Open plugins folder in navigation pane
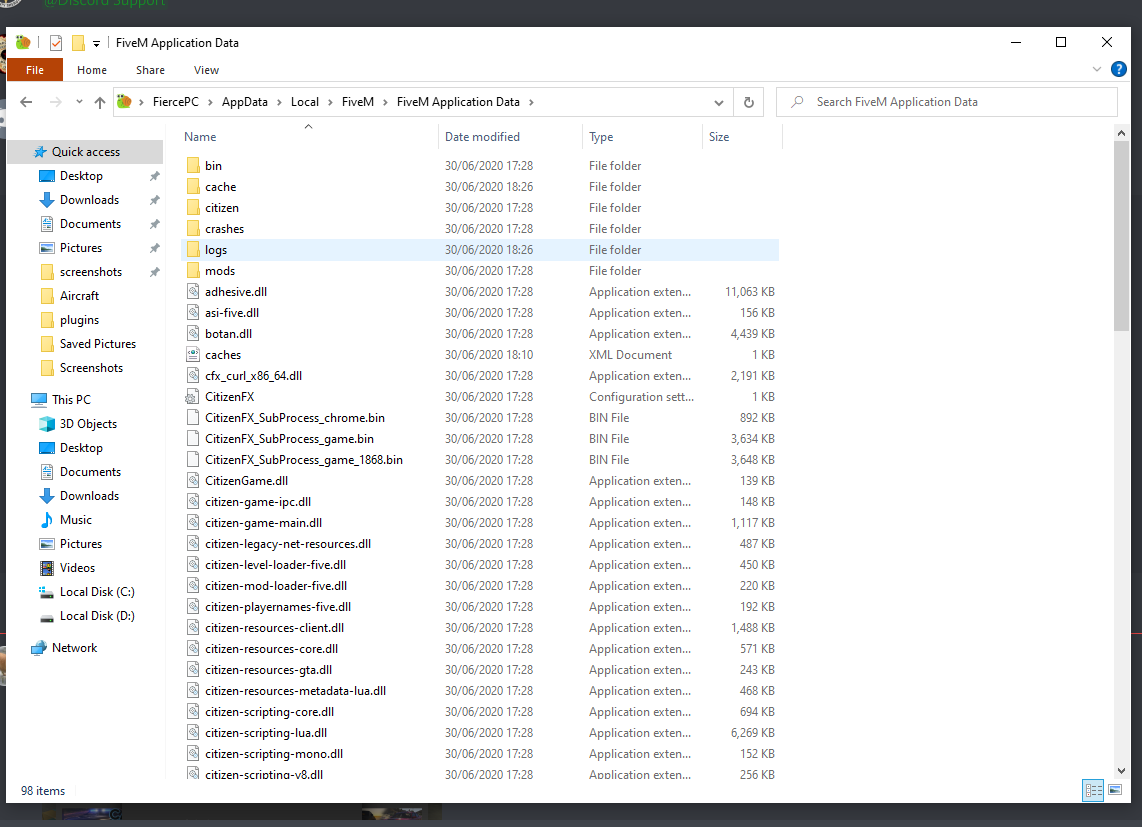This screenshot has height=827, width=1142. coord(79,320)
